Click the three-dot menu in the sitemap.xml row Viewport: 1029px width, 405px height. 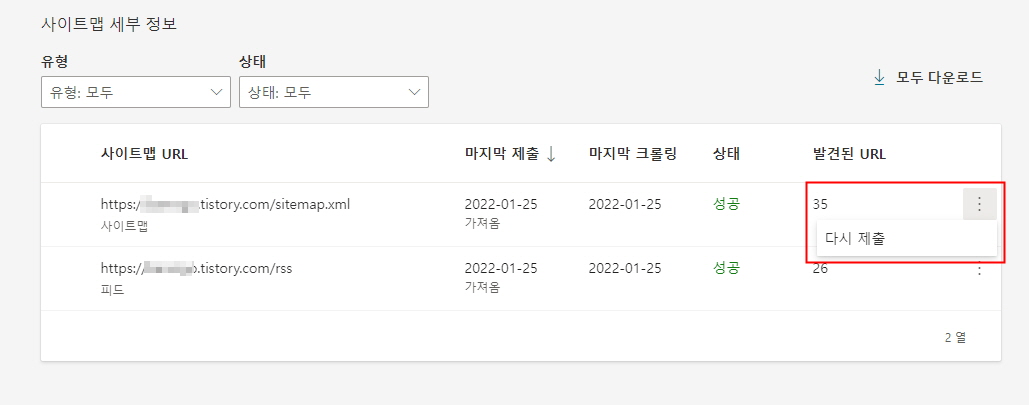tap(980, 204)
